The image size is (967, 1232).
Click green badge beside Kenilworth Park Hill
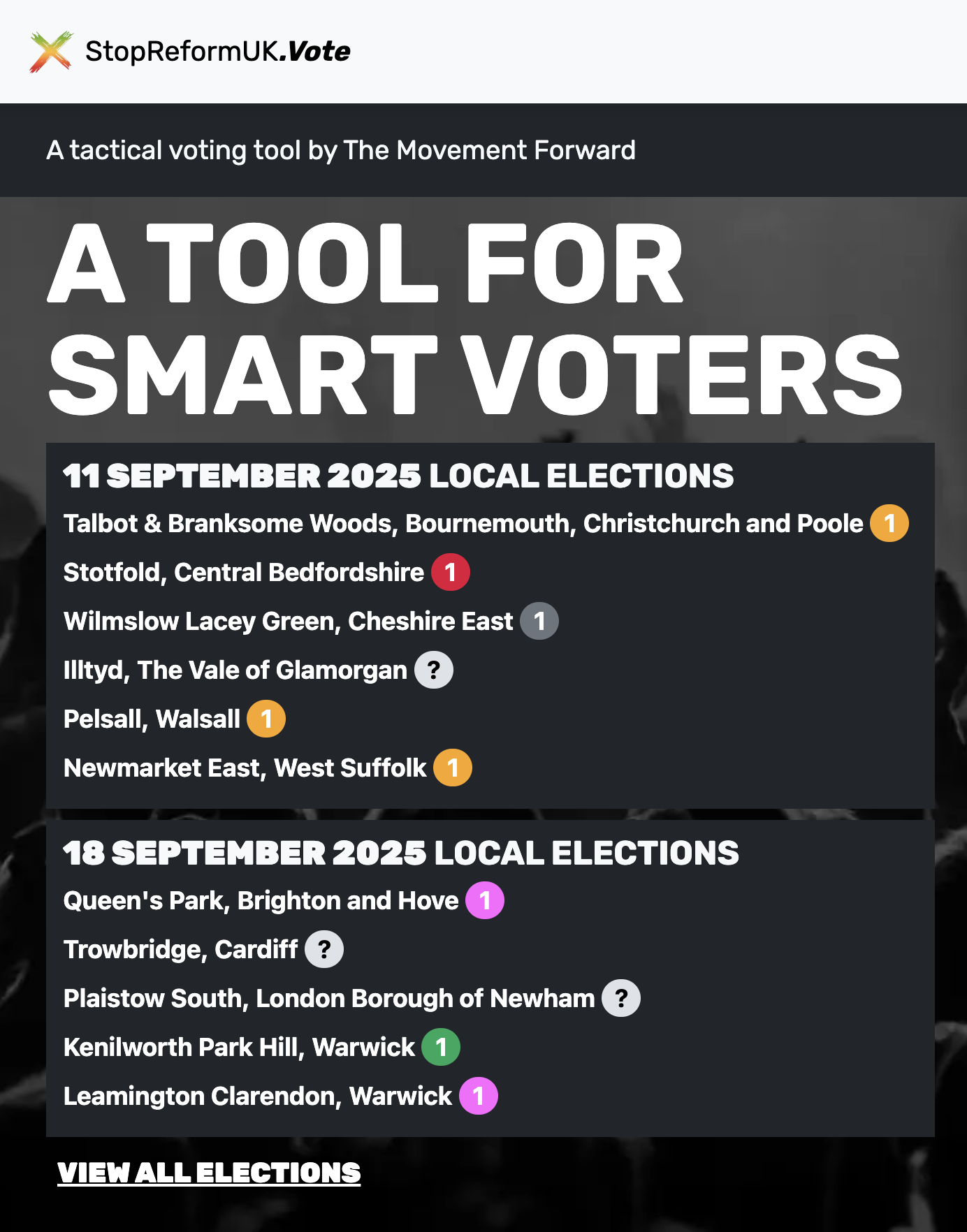point(440,1047)
